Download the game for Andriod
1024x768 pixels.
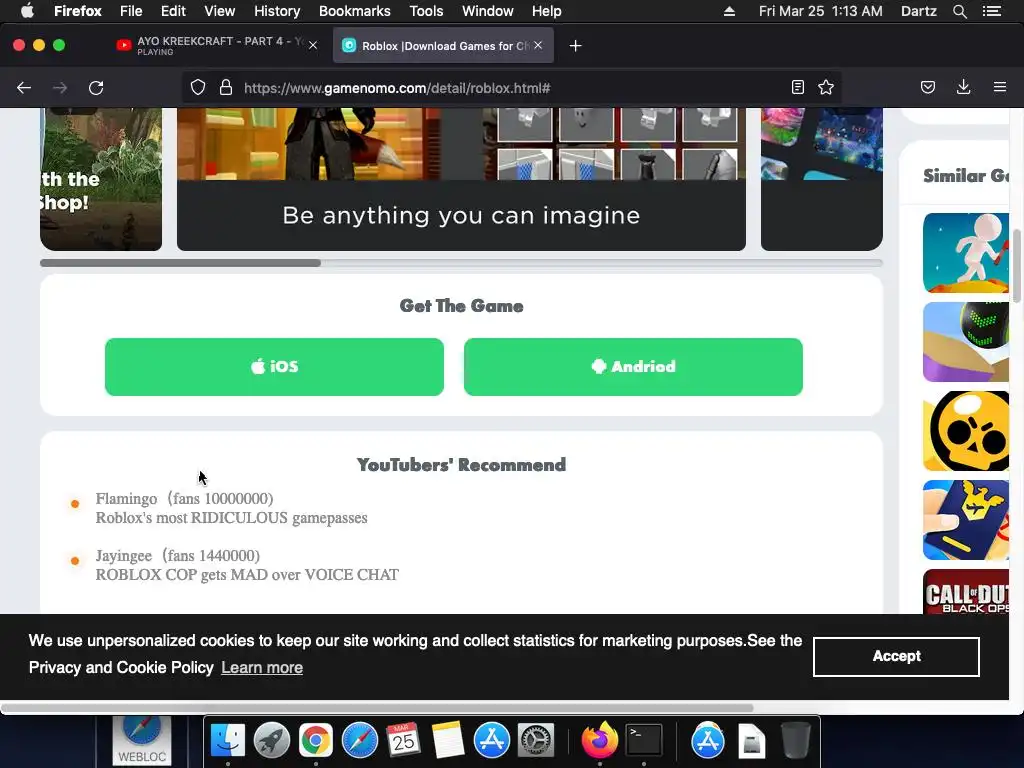633,366
